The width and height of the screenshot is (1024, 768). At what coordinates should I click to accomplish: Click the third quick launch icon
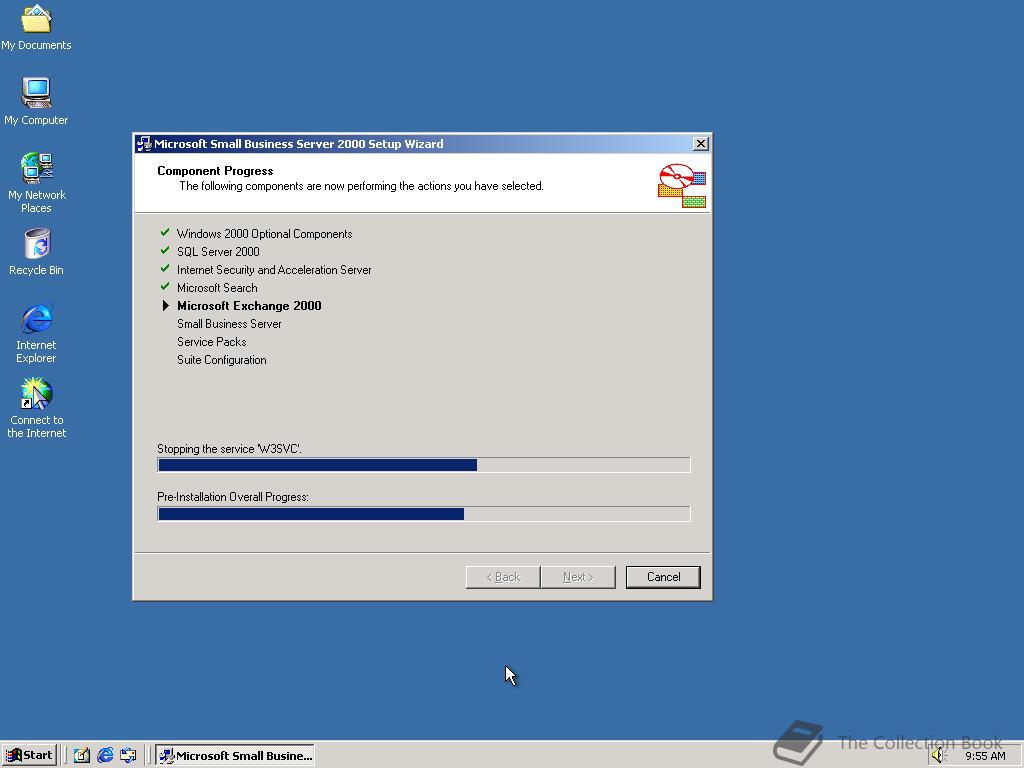(x=128, y=756)
